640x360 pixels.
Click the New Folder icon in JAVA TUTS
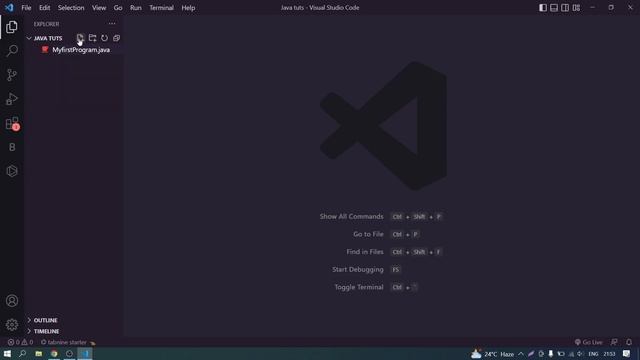point(92,38)
